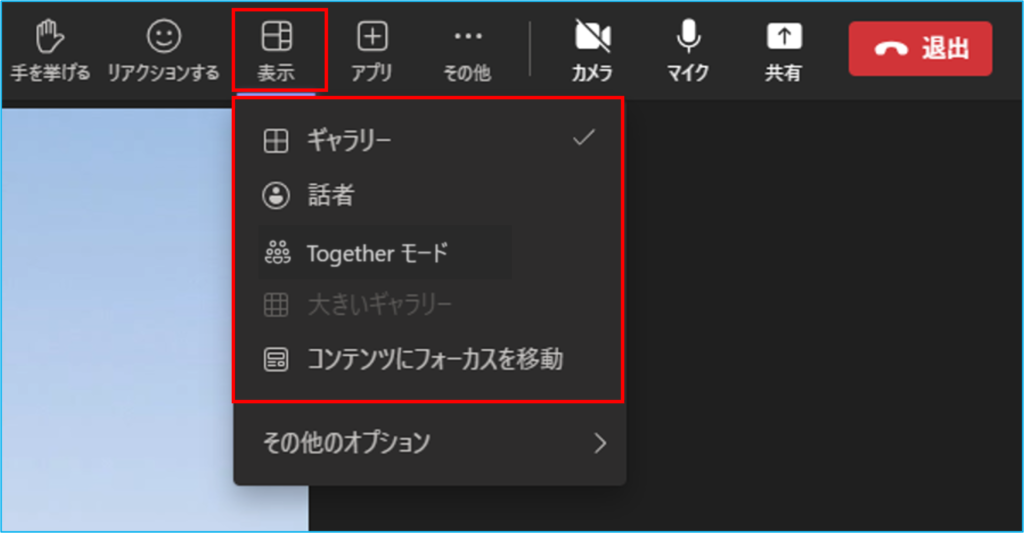Screen dimensions: 1024x533
Task: Select コンテンツにフォーカスを移動 menu item
Action: point(435,359)
